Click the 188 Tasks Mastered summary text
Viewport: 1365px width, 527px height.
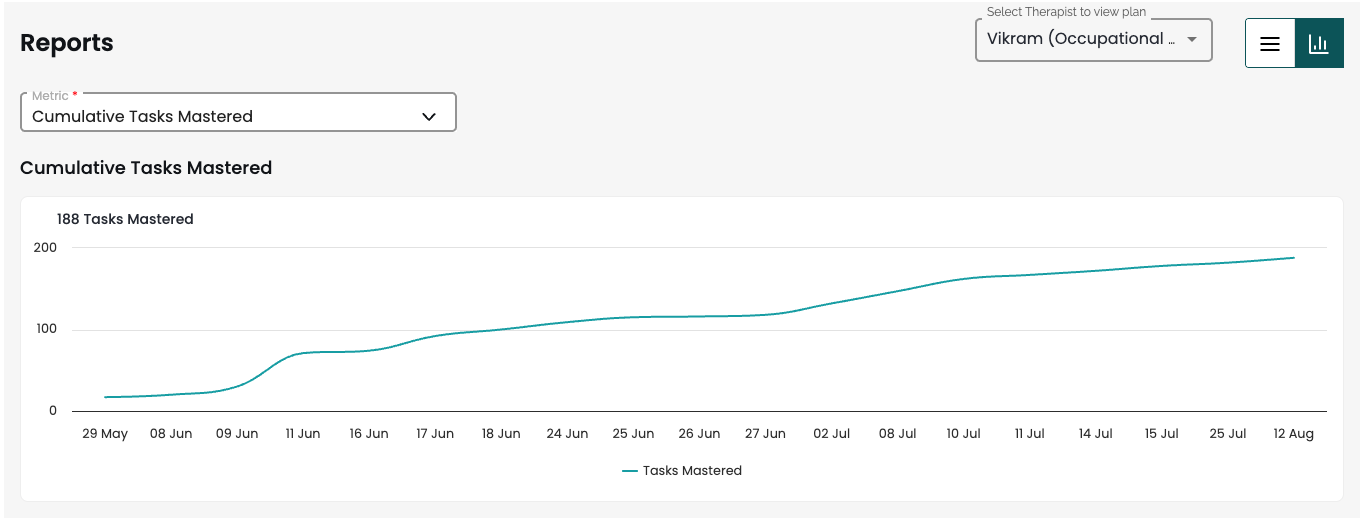pyautogui.click(x=125, y=219)
